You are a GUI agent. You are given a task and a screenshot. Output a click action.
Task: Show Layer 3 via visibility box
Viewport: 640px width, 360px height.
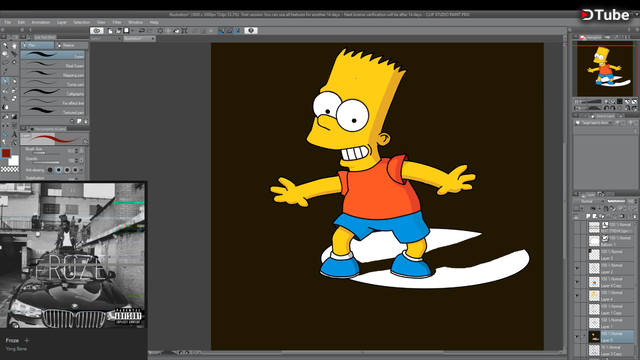577,254
